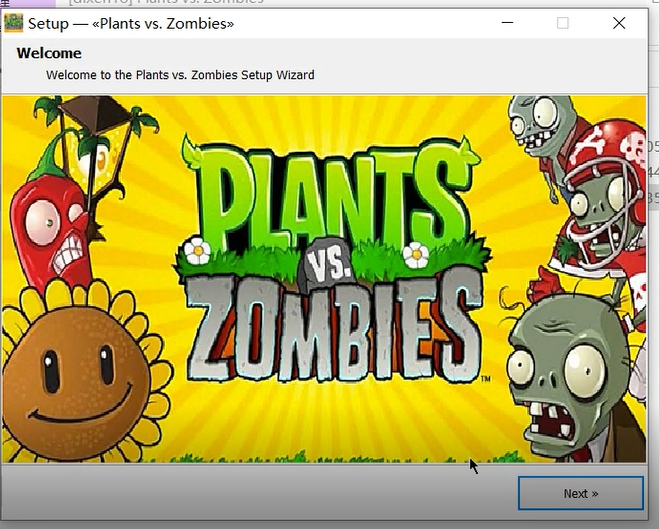Click the setup icon in title bar
The image size is (659, 529).
pyautogui.click(x=13, y=23)
